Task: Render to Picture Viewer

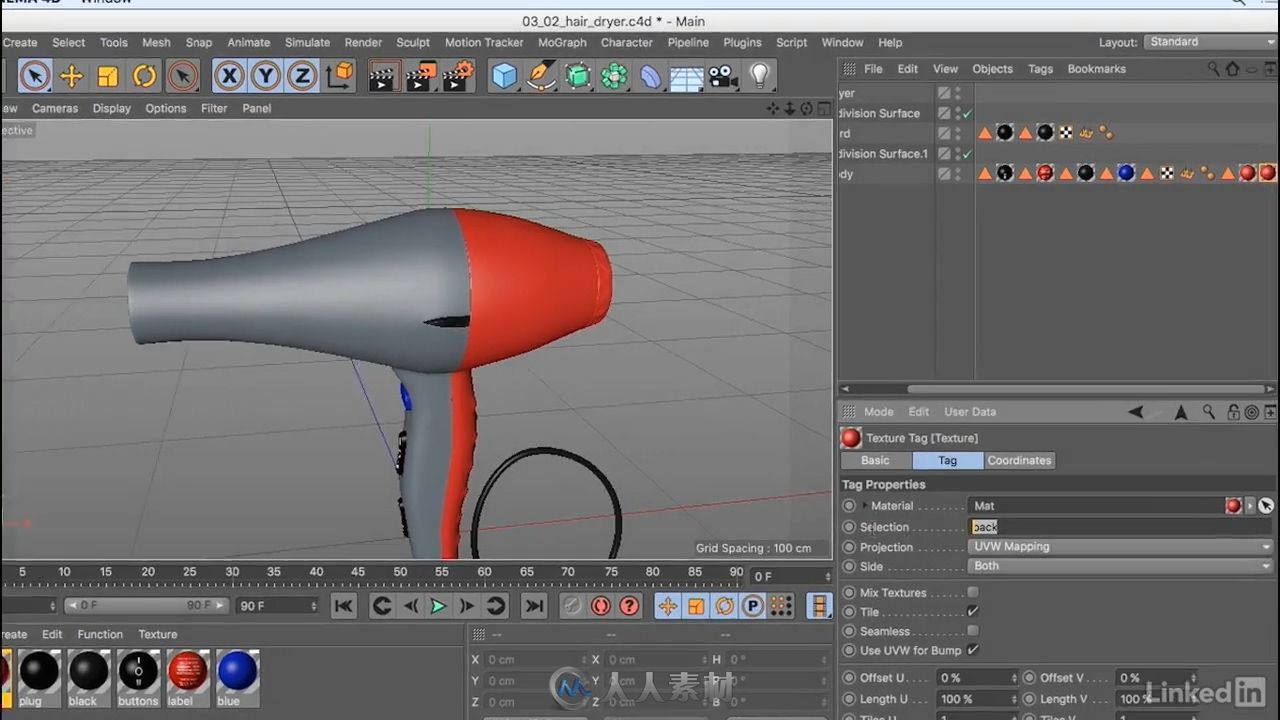Action: pyautogui.click(x=421, y=76)
